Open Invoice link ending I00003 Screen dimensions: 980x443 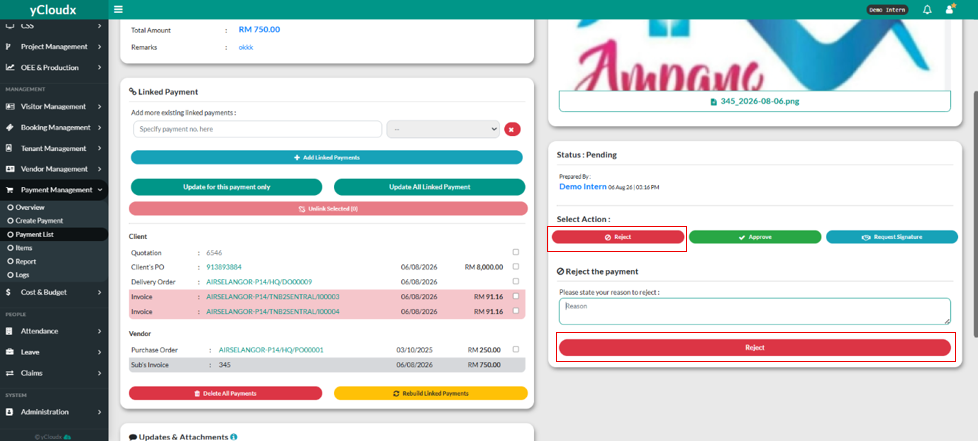(273, 297)
